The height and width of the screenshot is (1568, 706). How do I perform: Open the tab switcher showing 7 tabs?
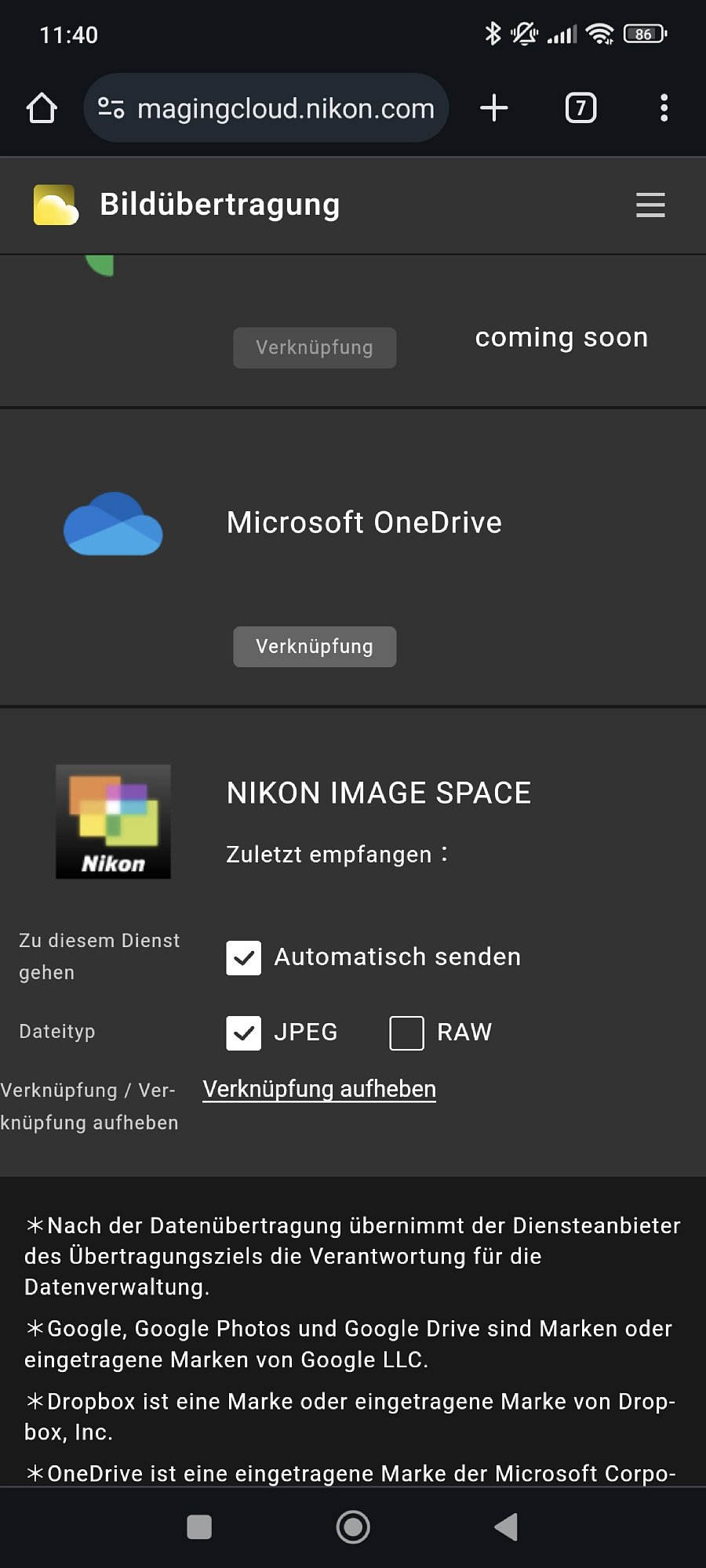coord(580,108)
